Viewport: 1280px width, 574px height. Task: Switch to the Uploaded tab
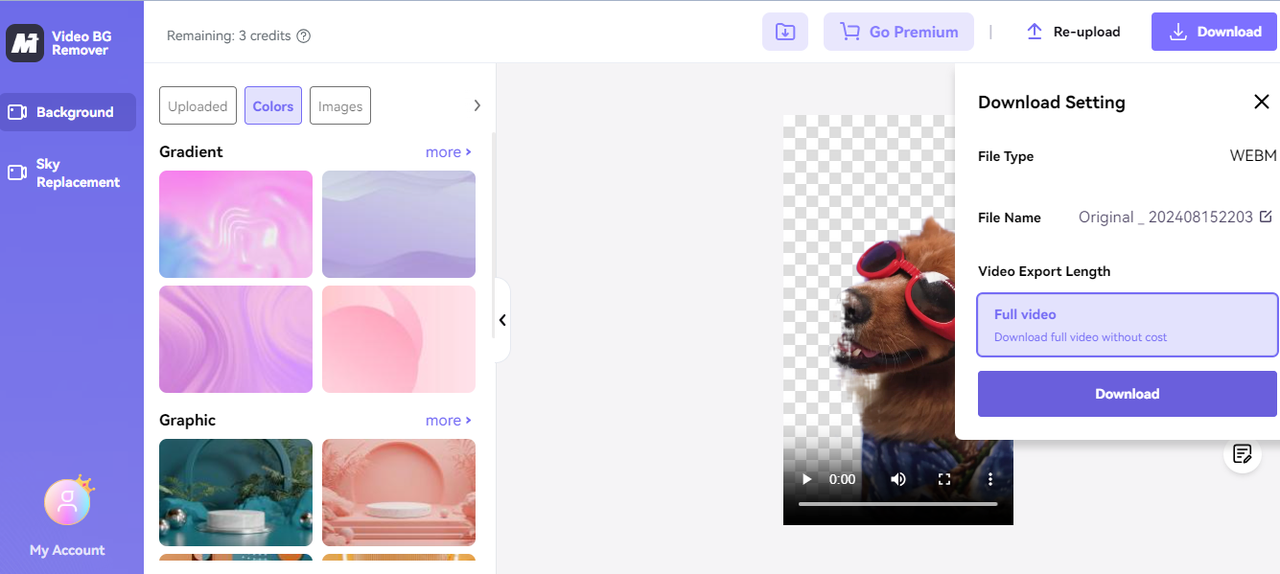point(198,106)
